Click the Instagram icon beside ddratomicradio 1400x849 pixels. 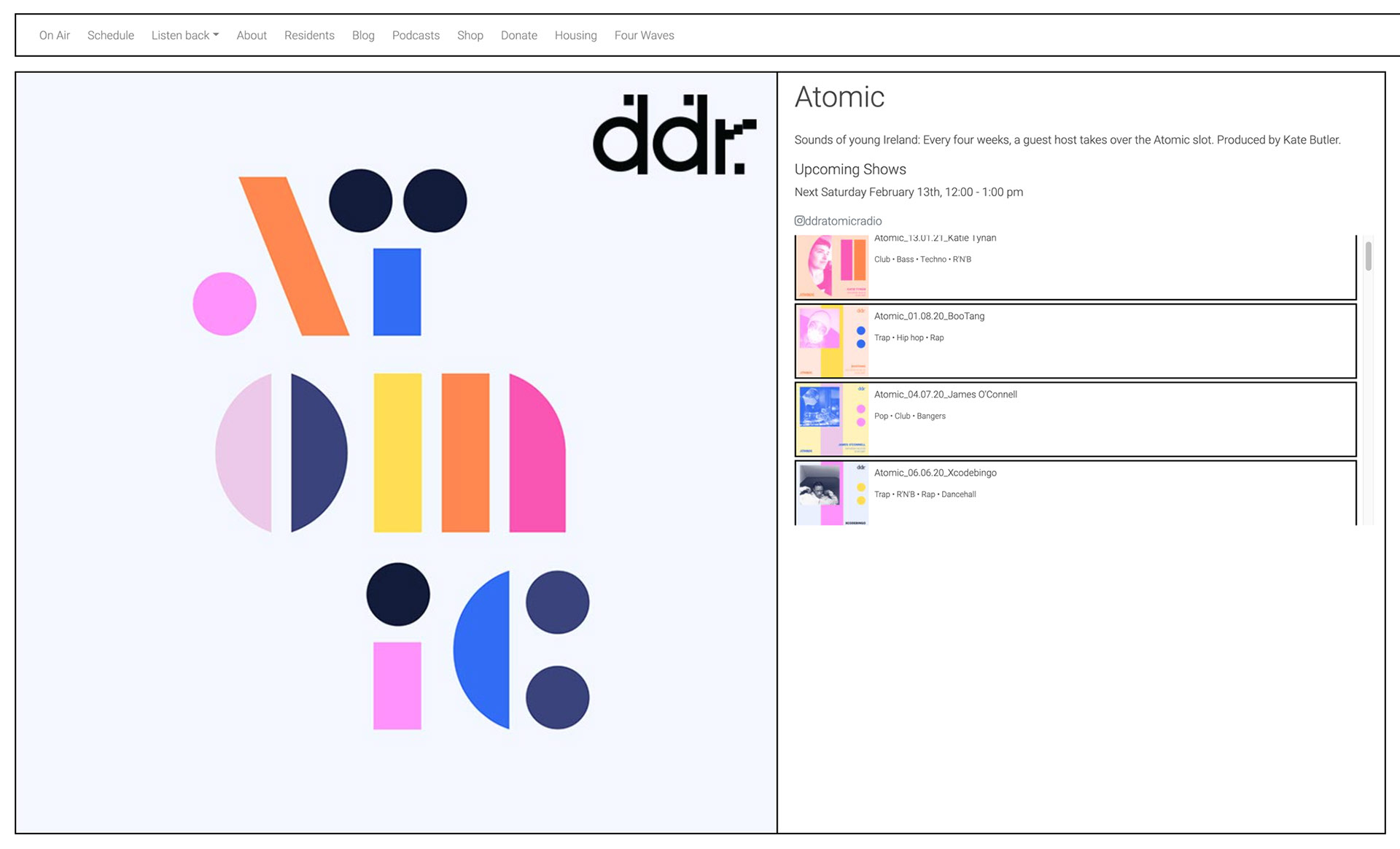click(x=799, y=220)
